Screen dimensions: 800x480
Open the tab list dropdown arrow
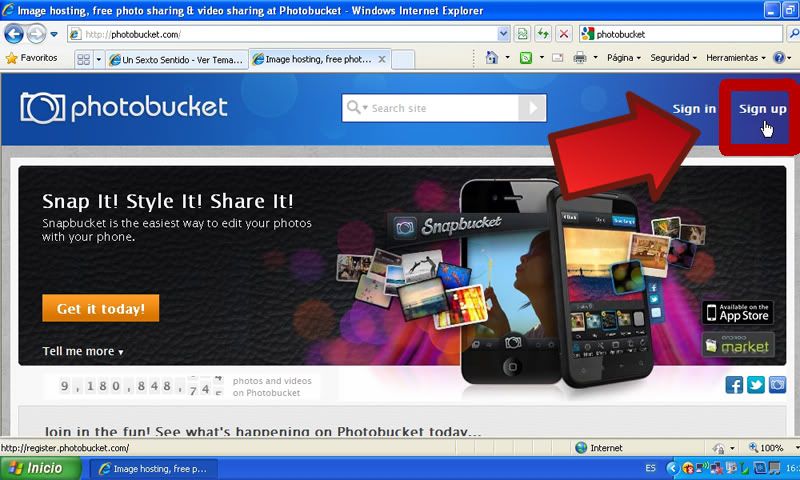98,59
